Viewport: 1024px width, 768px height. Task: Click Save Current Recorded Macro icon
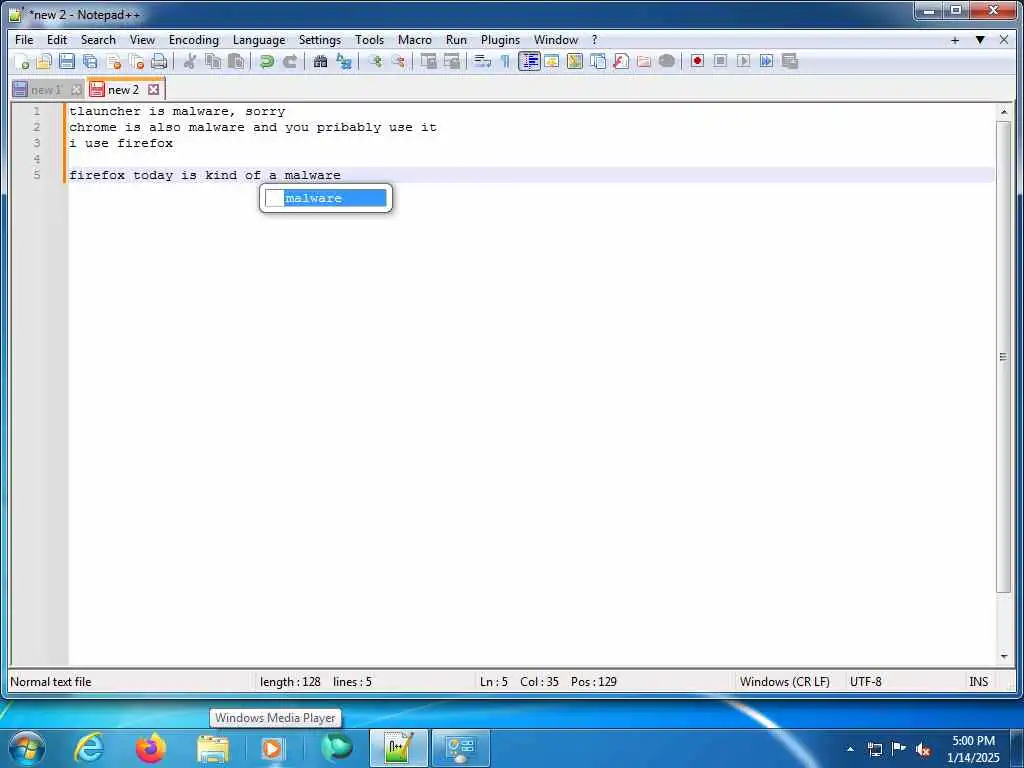790,61
